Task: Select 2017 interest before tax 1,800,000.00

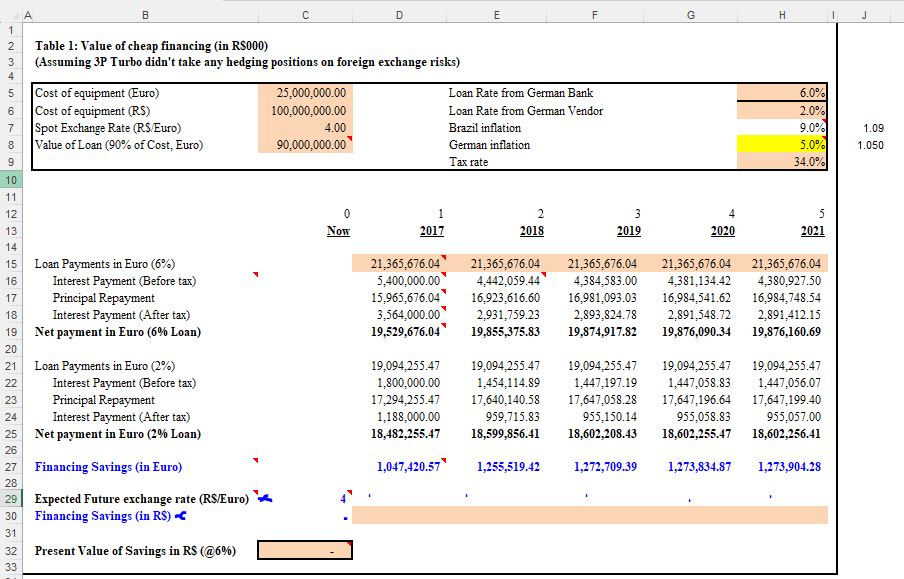Action: click(399, 383)
